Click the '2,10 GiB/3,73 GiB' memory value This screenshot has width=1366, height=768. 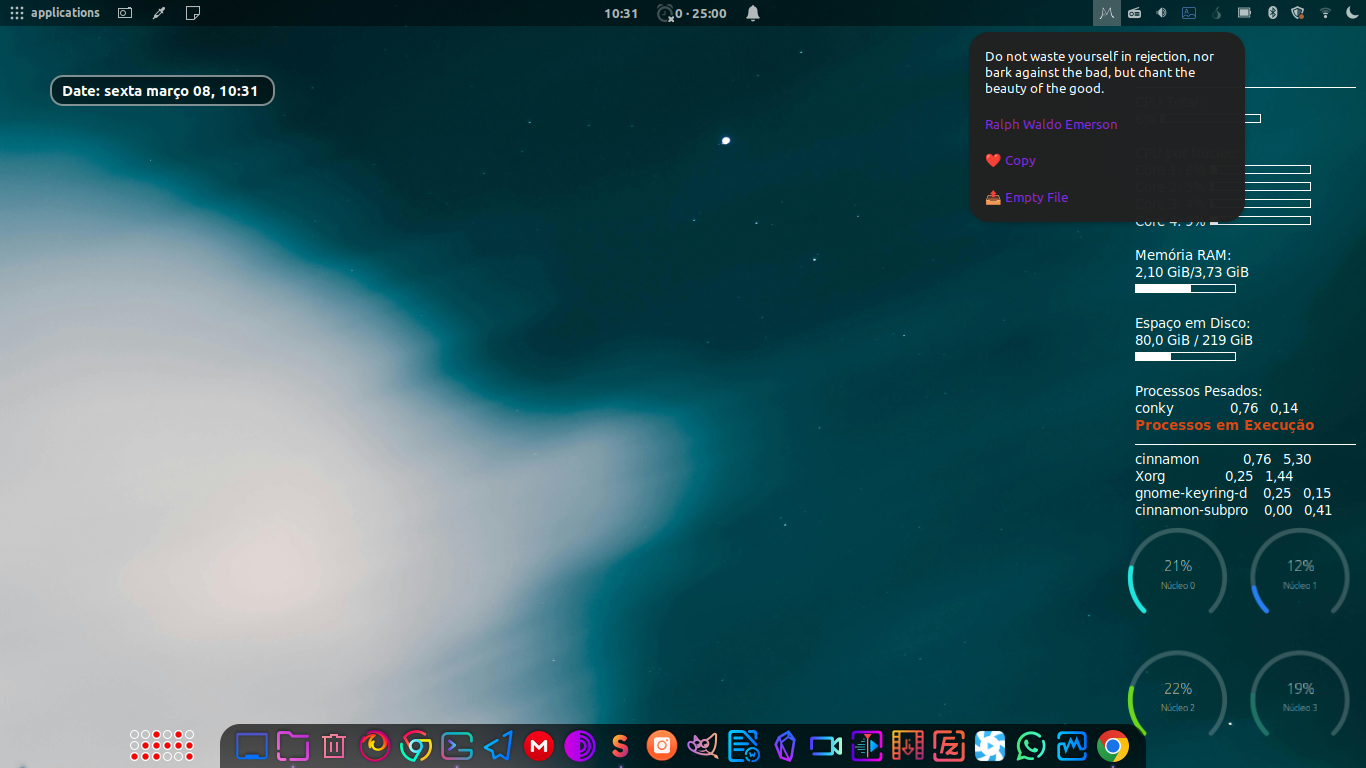coord(1192,272)
